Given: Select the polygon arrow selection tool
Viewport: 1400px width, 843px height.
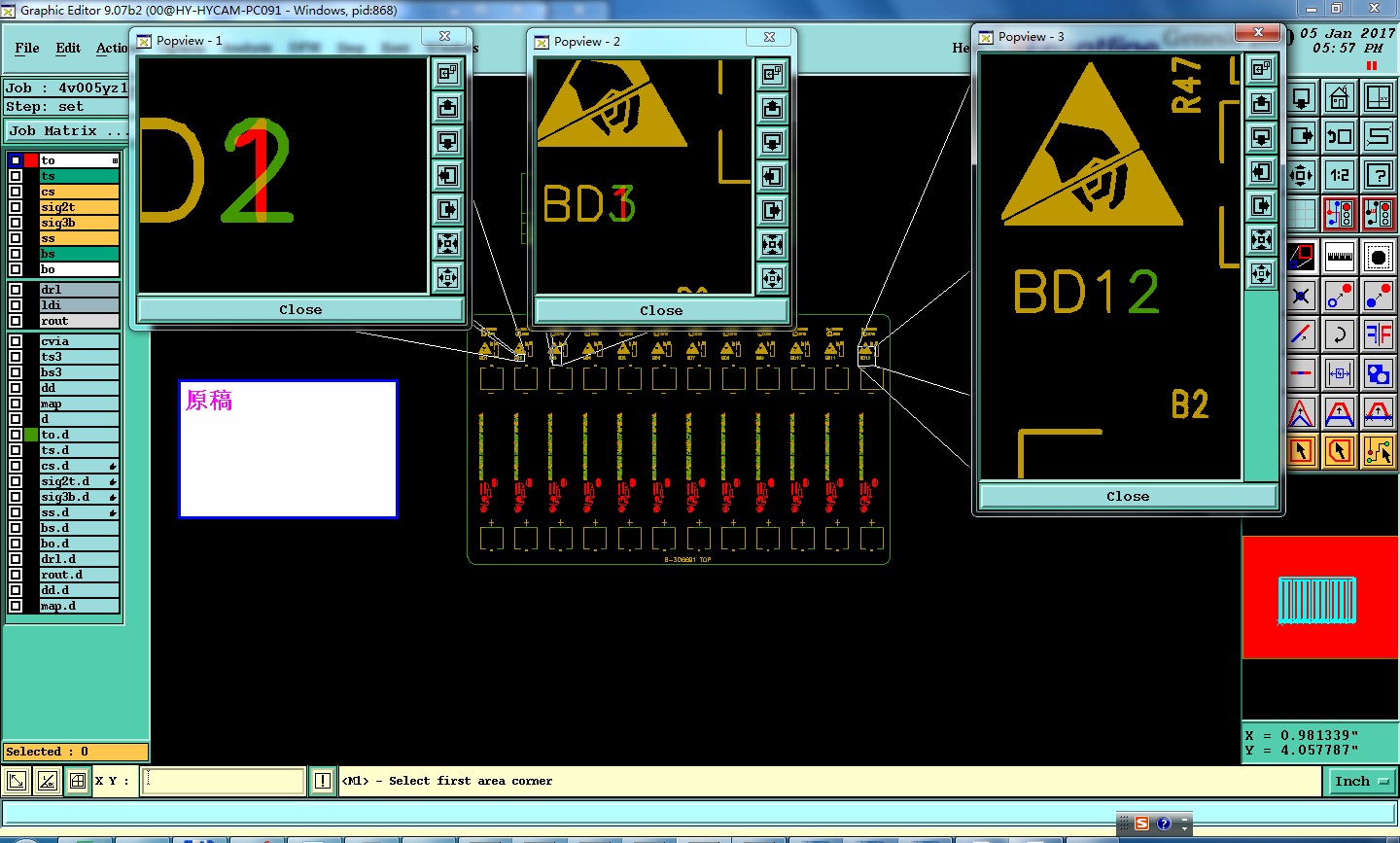Looking at the screenshot, I should pos(1340,451).
